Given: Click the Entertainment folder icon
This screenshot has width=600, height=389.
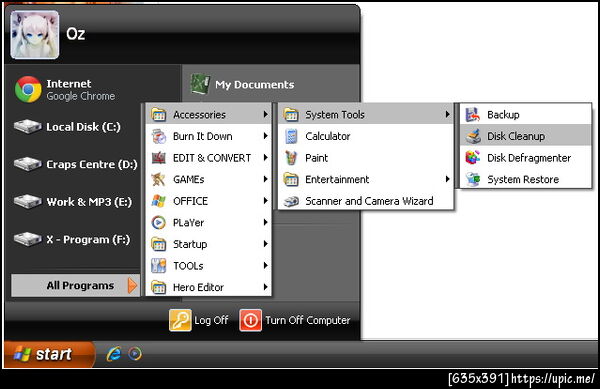Looking at the screenshot, I should point(291,179).
